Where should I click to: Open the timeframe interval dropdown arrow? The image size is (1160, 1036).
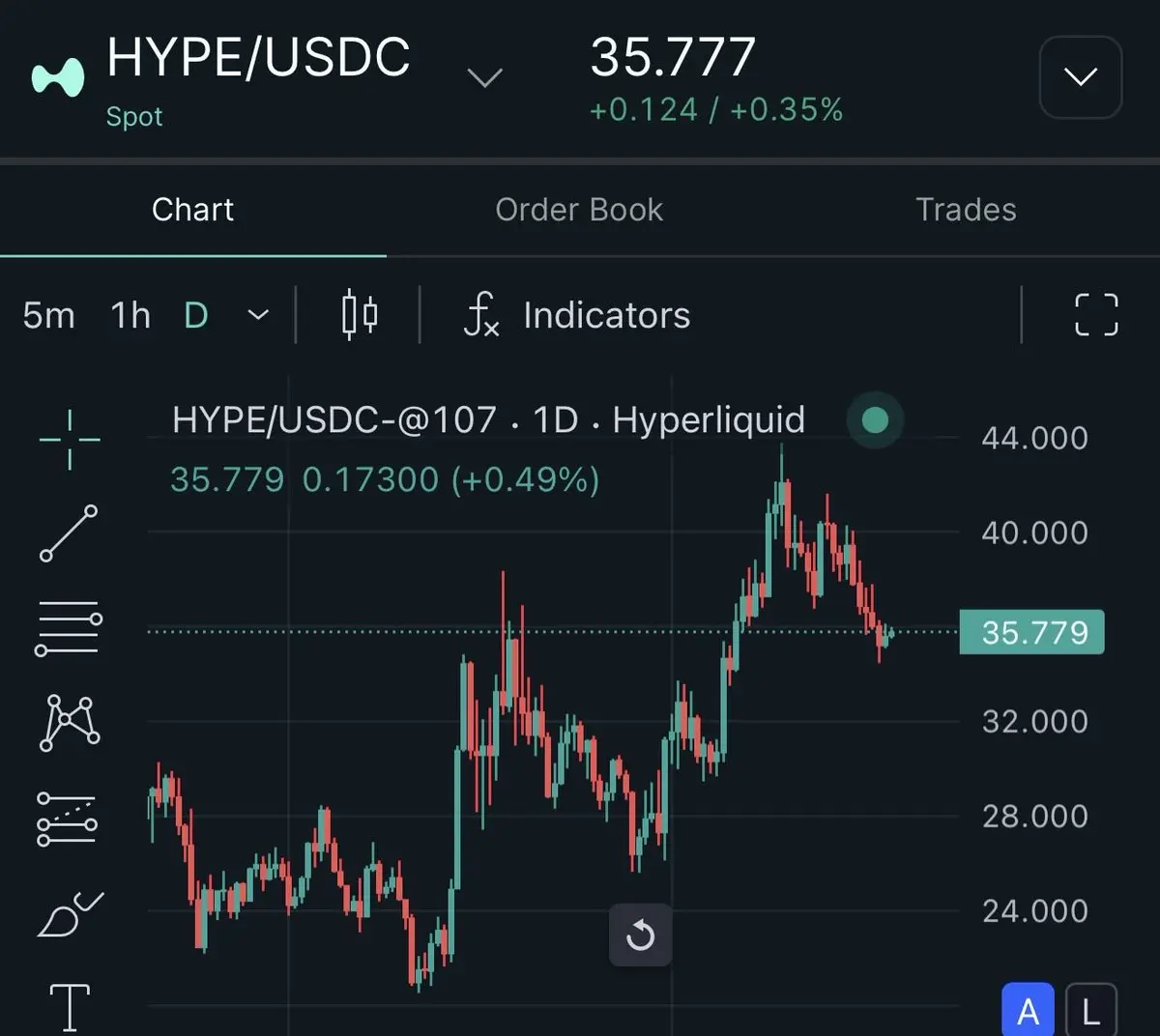[258, 315]
